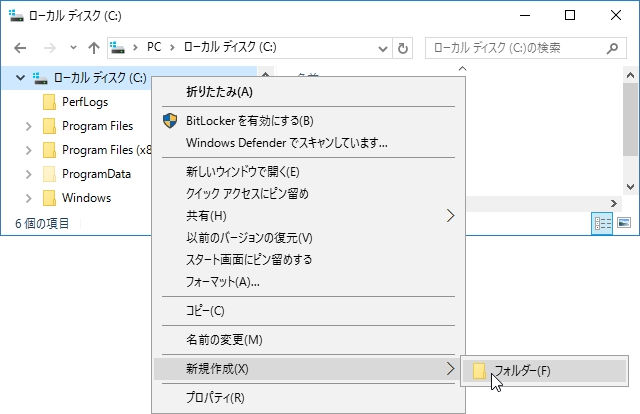Choose 新しいウィンドウで開く(E)

pos(308,172)
